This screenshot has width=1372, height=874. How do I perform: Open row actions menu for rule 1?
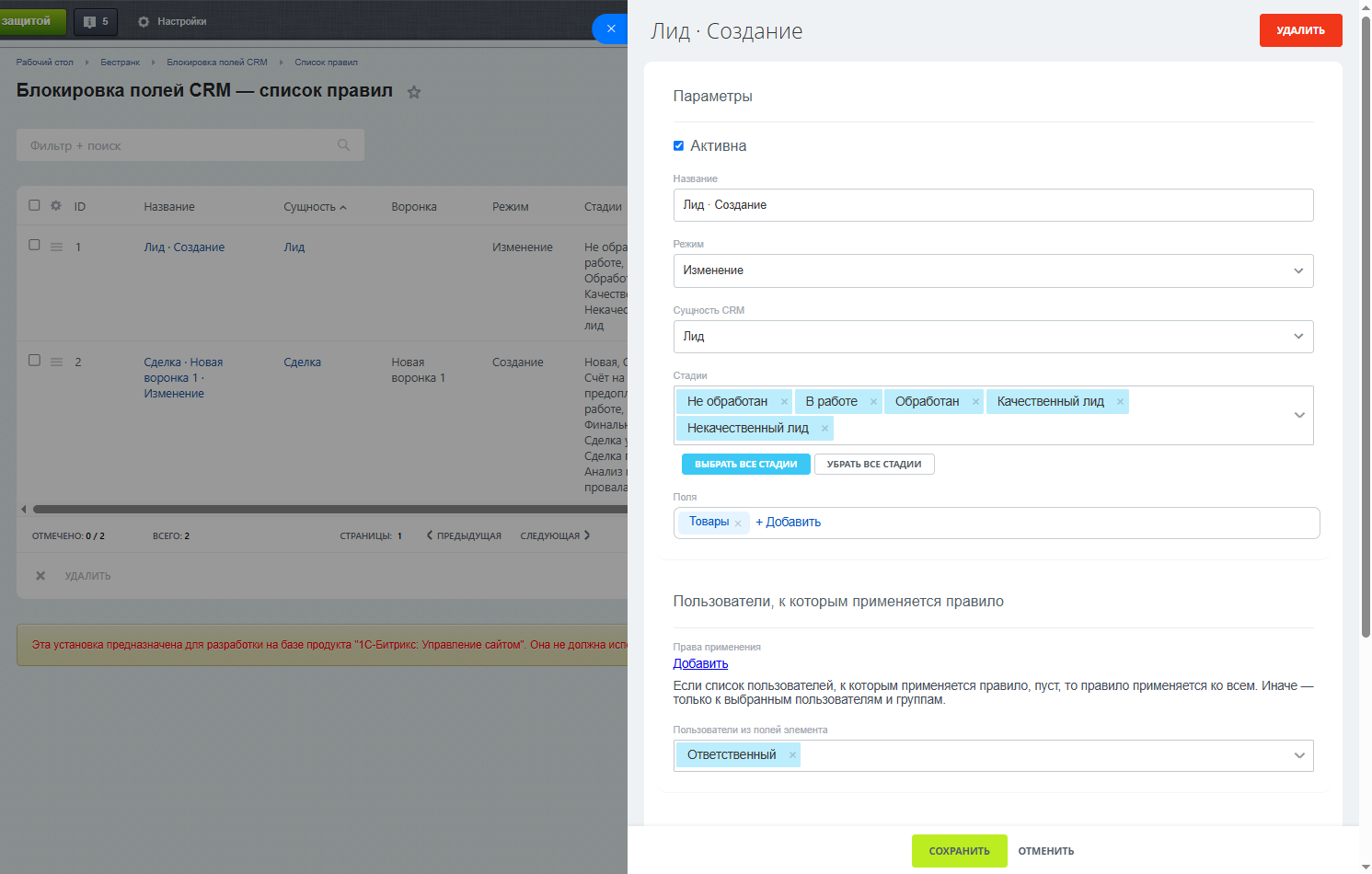[x=56, y=247]
